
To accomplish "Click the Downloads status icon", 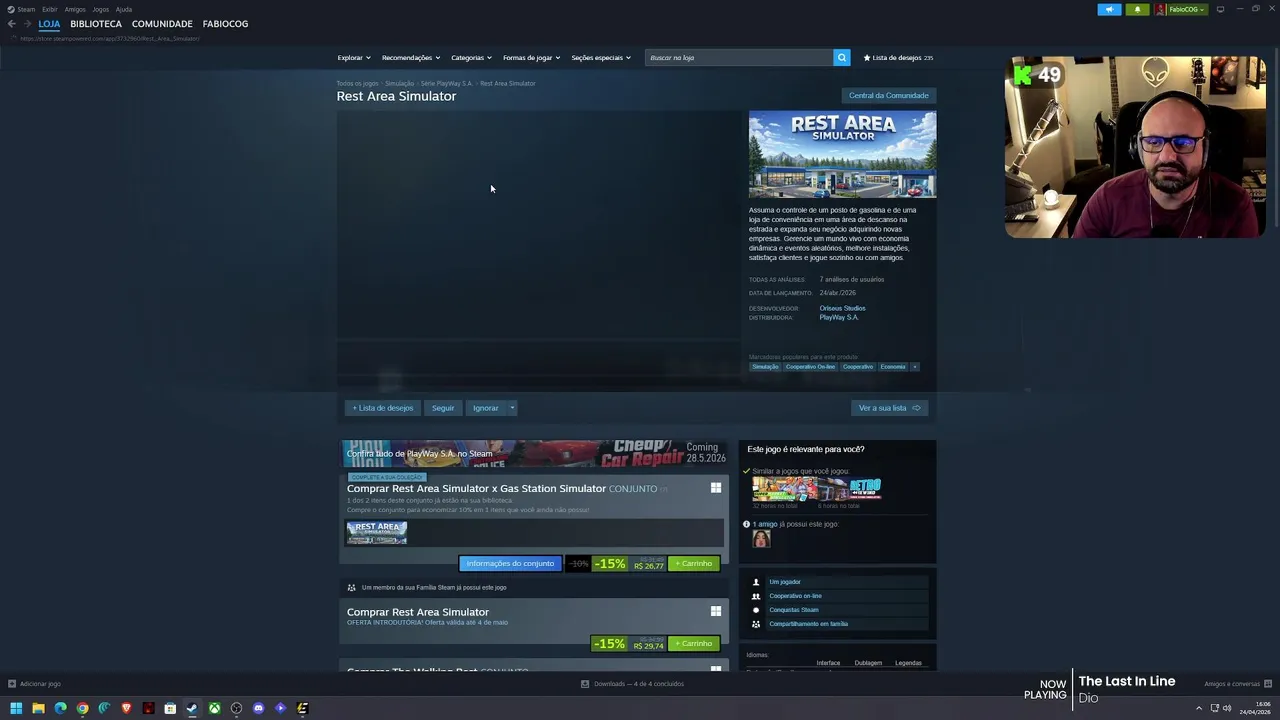I will click(x=585, y=684).
